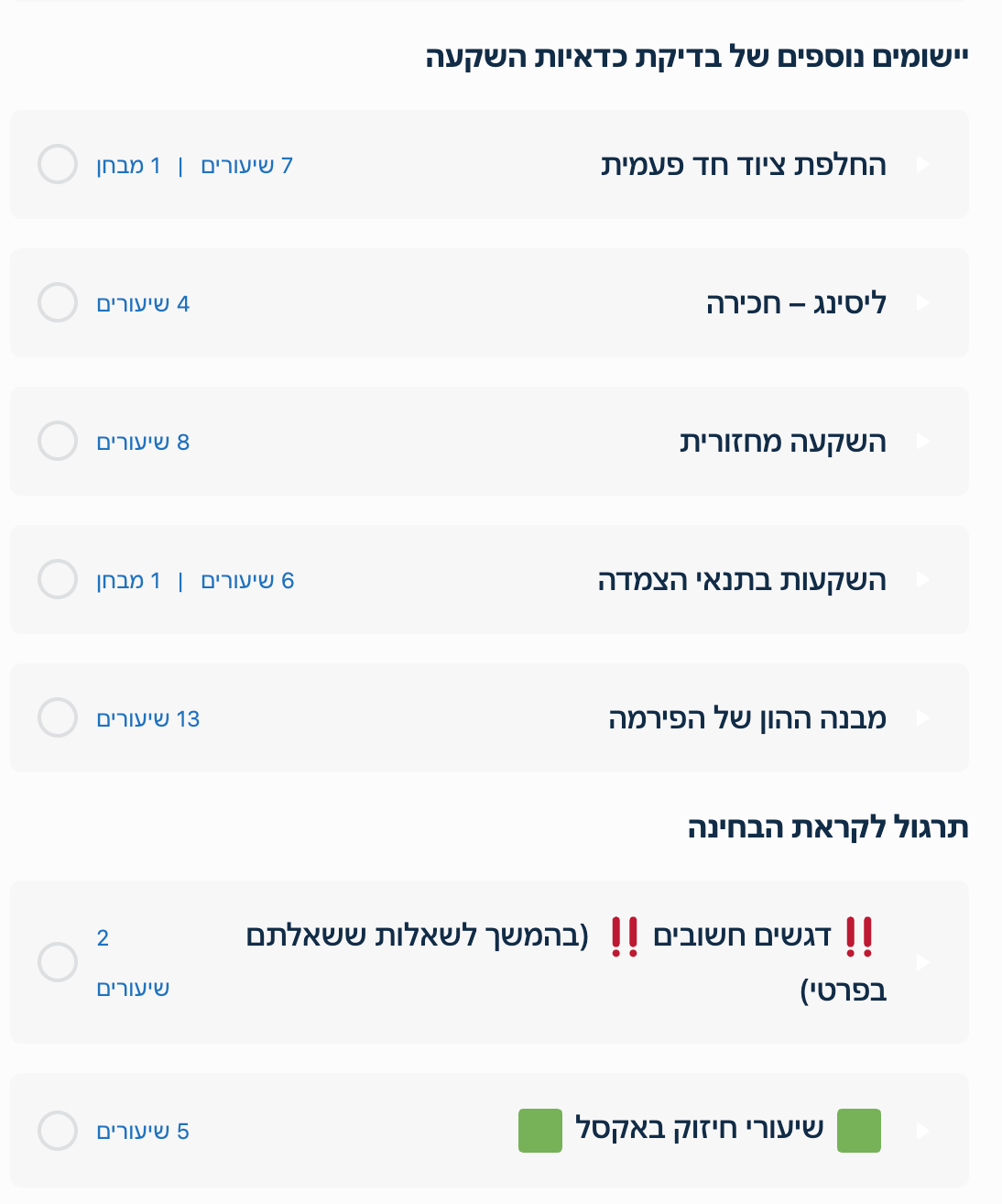Image resolution: width=1002 pixels, height=1204 pixels.
Task: Click the '13 שיעורים' lesson count
Action: (x=148, y=719)
